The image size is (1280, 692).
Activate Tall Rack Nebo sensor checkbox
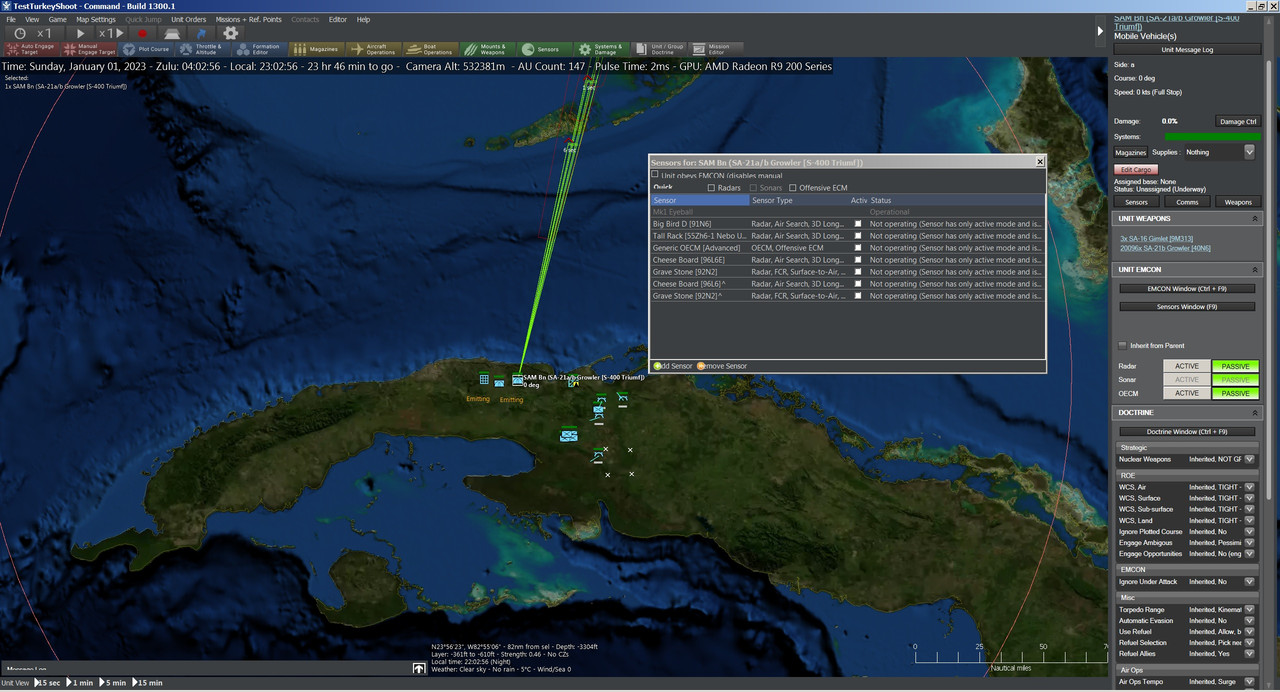(858, 236)
